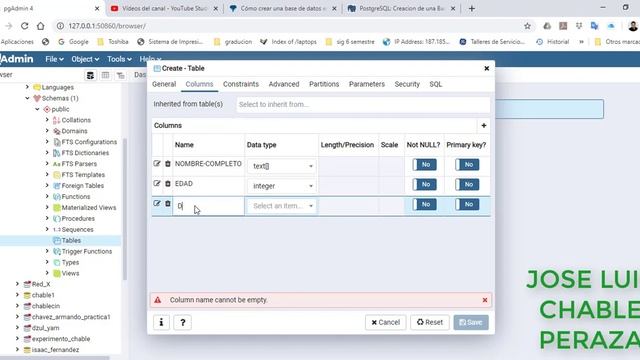Screen dimensions: 640x360
Task: Expand the Red_X database node
Action: tap(17, 284)
